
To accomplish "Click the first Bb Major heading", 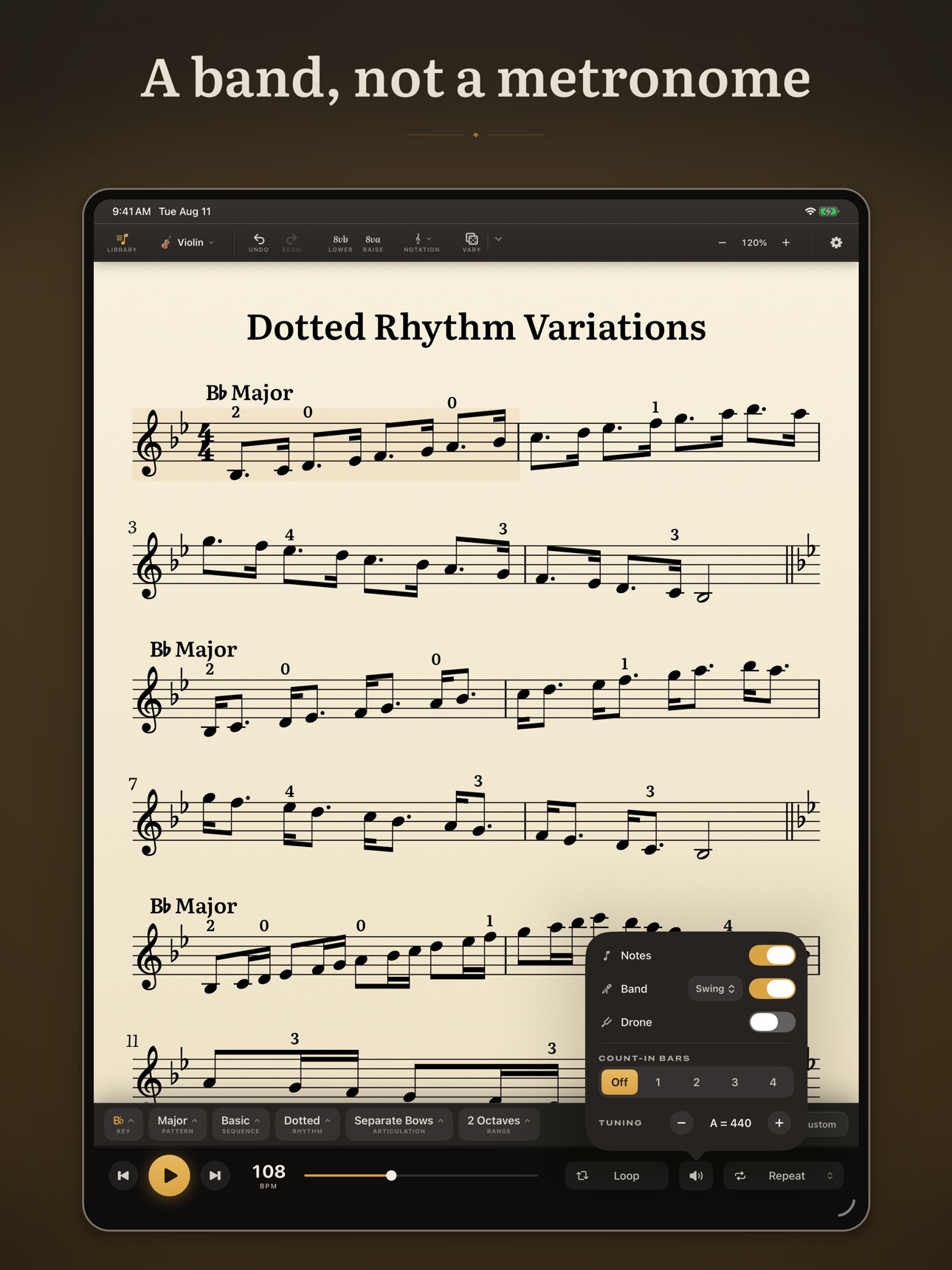I will click(x=249, y=393).
